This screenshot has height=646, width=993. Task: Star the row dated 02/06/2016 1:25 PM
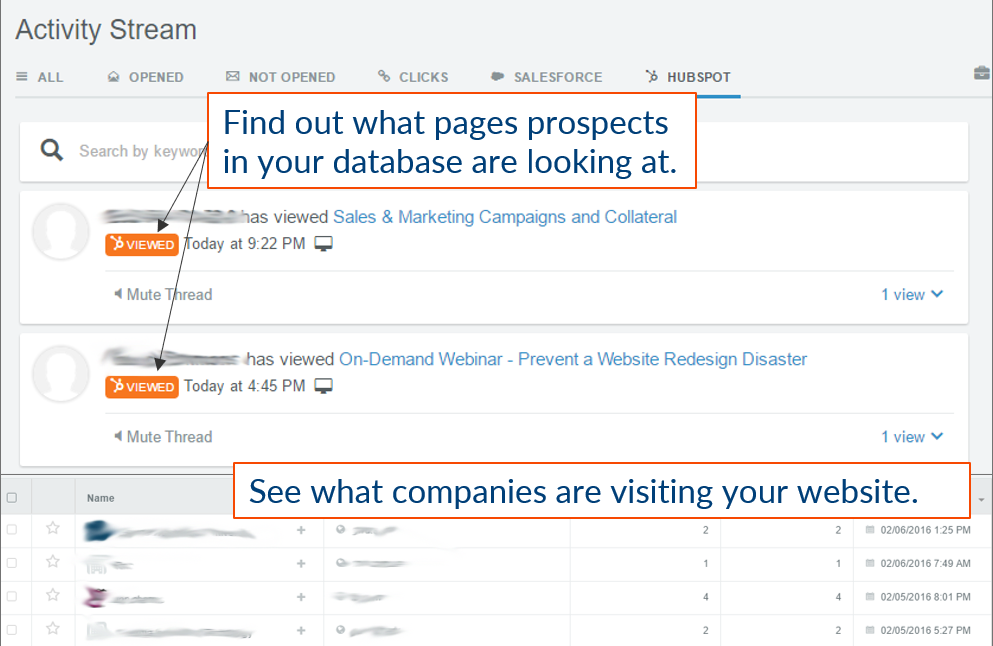(x=53, y=528)
